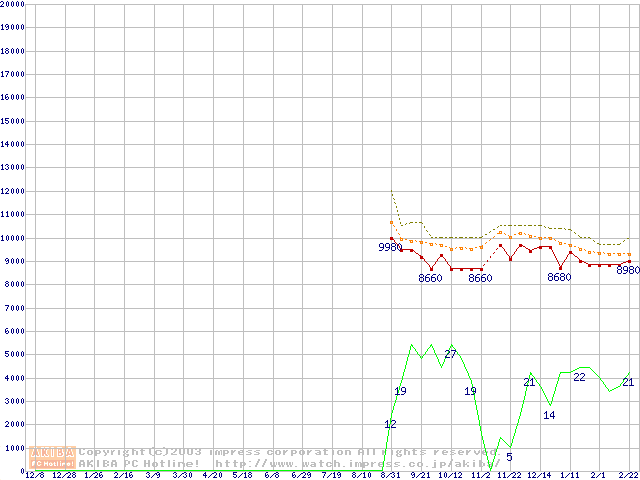Viewport: 640px width, 480px height.
Task: Click the 27 count label on green line
Action: [450, 354]
